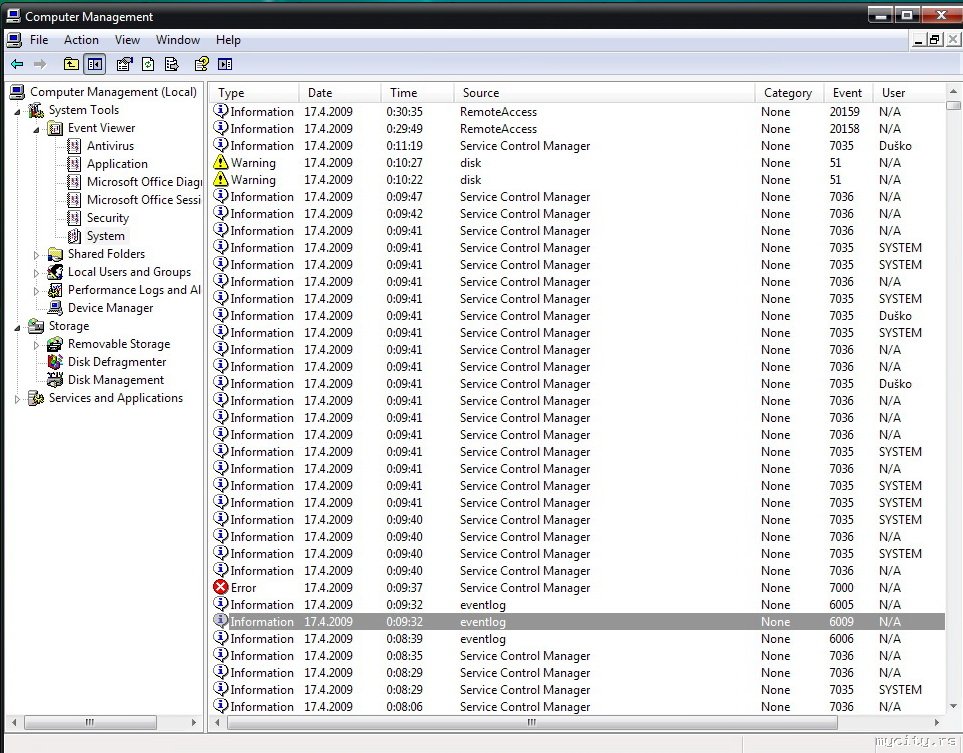This screenshot has width=963, height=753.
Task: Open Device Manager in the tree
Action: pyautogui.click(x=110, y=308)
